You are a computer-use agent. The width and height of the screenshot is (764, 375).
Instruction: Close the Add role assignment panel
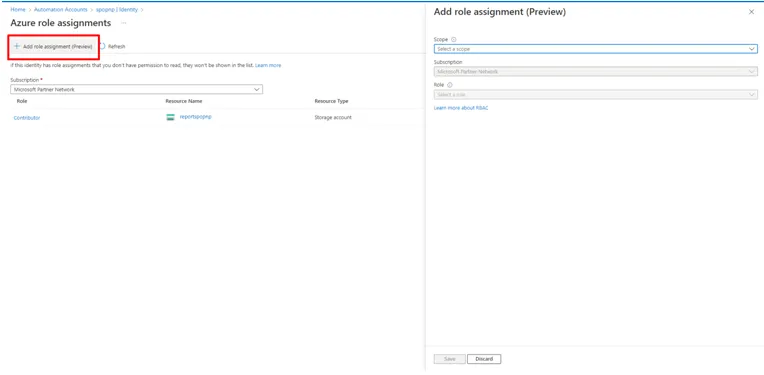(x=751, y=12)
